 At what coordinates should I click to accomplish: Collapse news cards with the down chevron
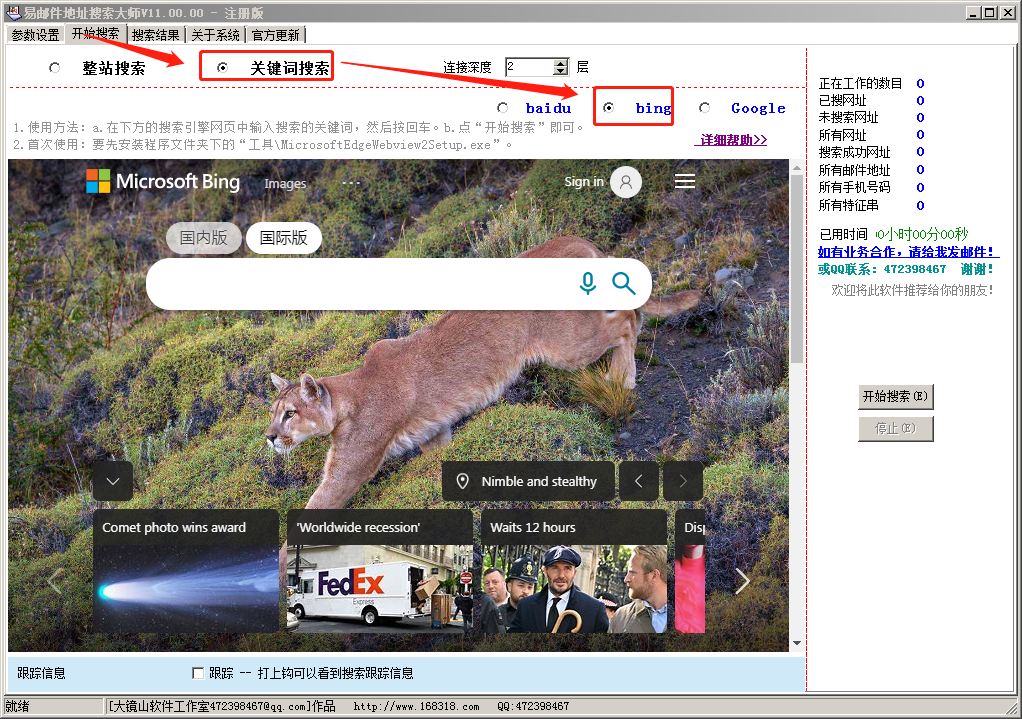pyautogui.click(x=113, y=481)
